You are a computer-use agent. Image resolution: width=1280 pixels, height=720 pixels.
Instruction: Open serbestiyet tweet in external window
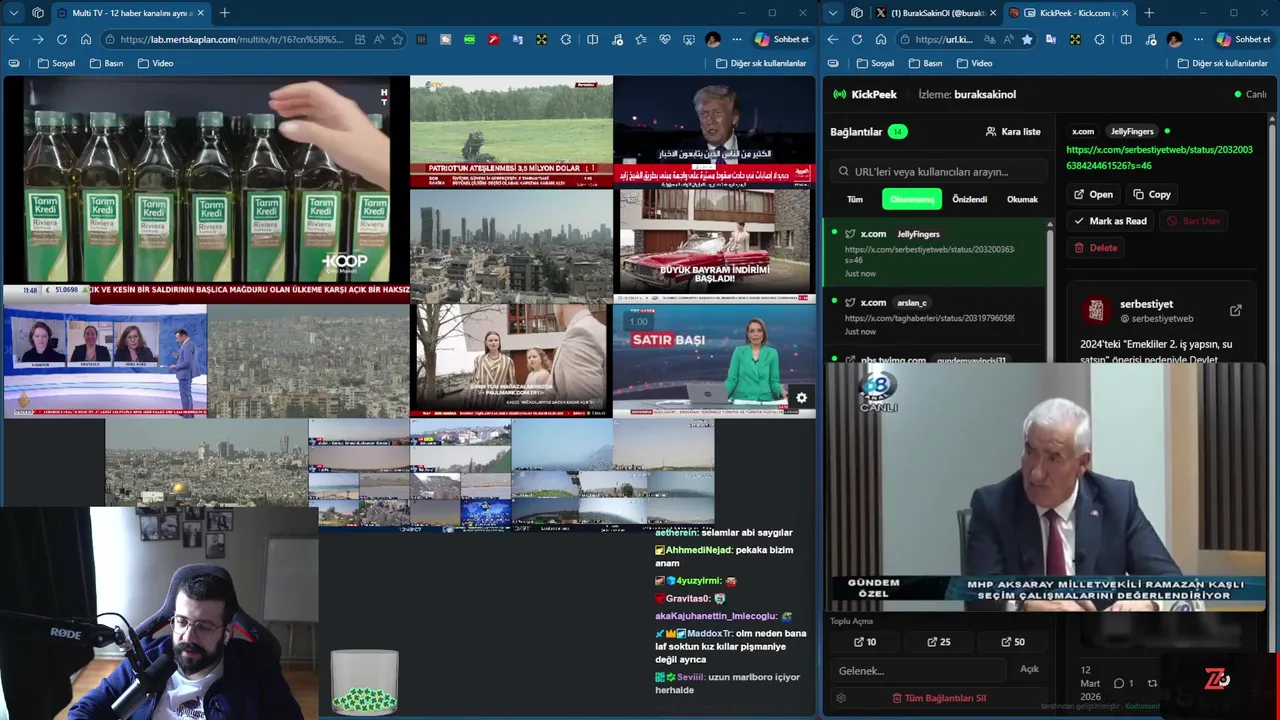(x=1235, y=311)
